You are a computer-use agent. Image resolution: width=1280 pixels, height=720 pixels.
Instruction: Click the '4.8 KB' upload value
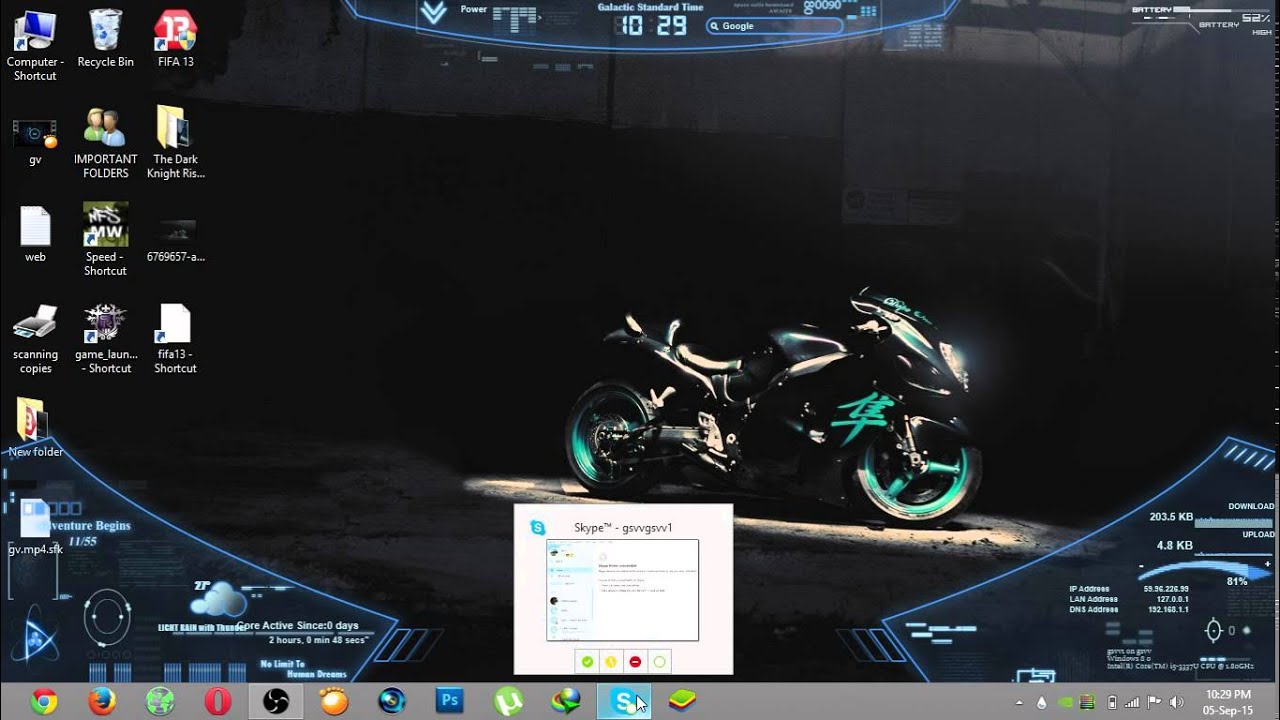point(1175,546)
